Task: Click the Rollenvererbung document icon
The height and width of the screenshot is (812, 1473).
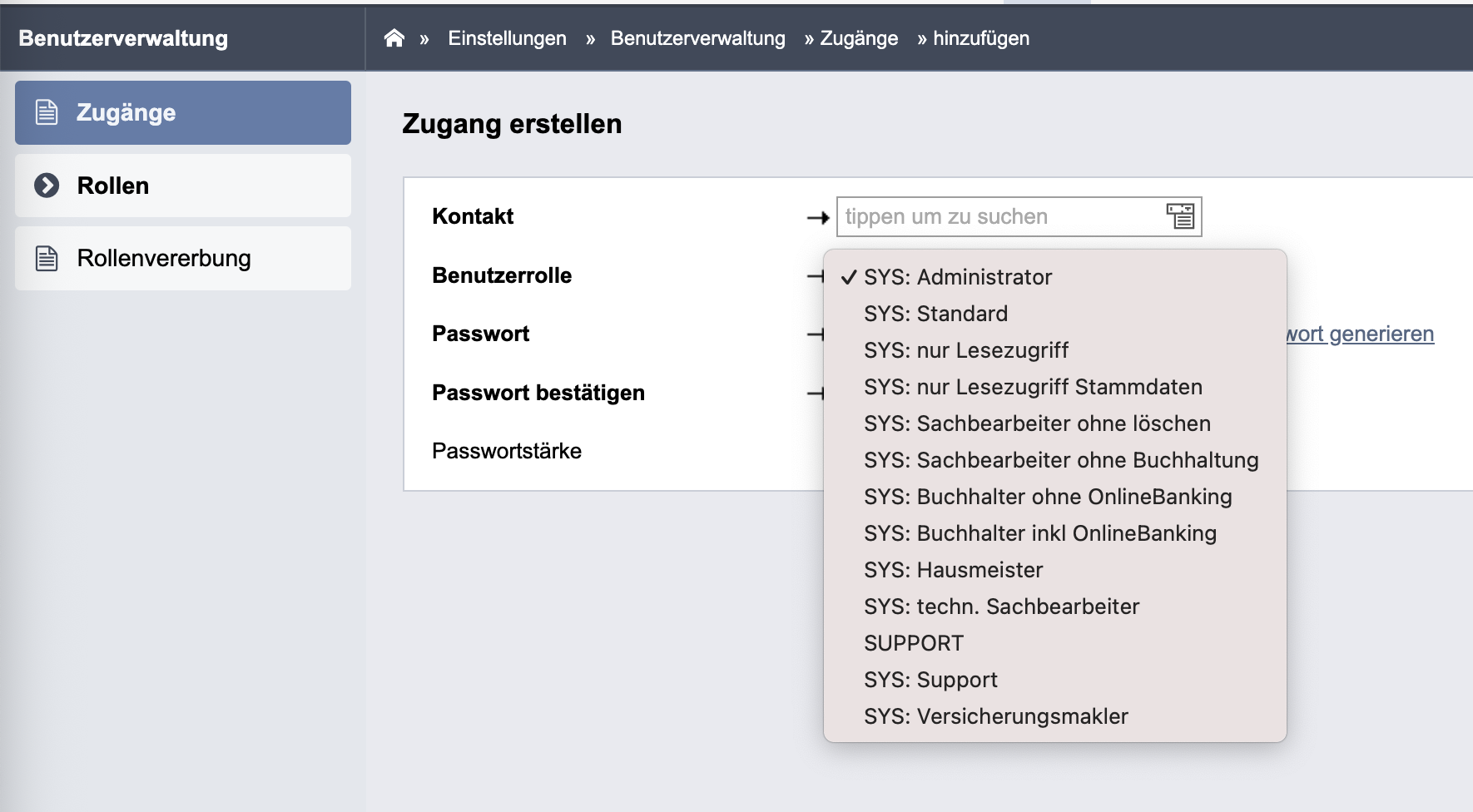Action: 47,259
